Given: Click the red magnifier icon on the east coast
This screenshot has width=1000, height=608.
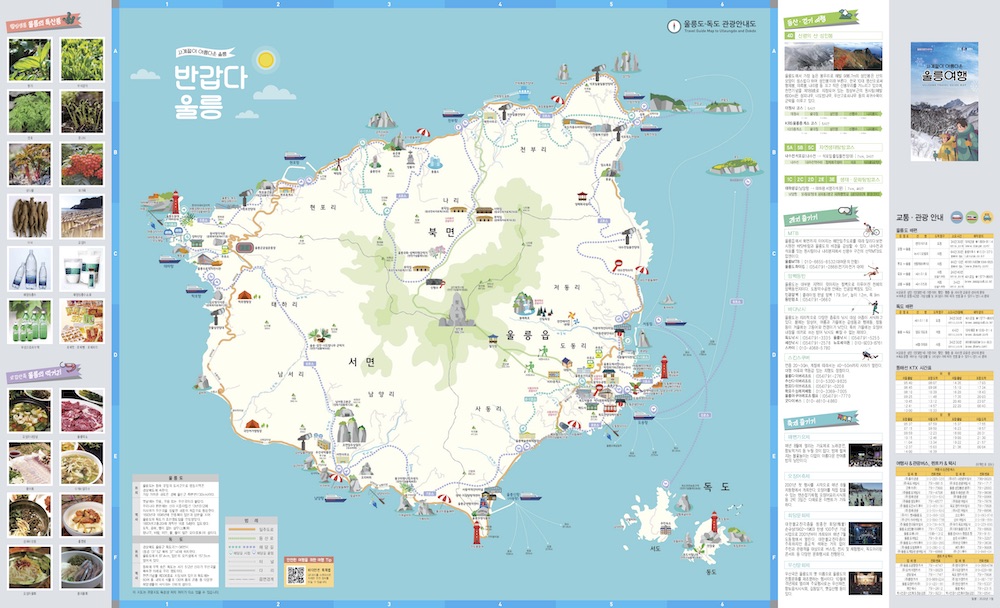Looking at the screenshot, I should point(618,265).
